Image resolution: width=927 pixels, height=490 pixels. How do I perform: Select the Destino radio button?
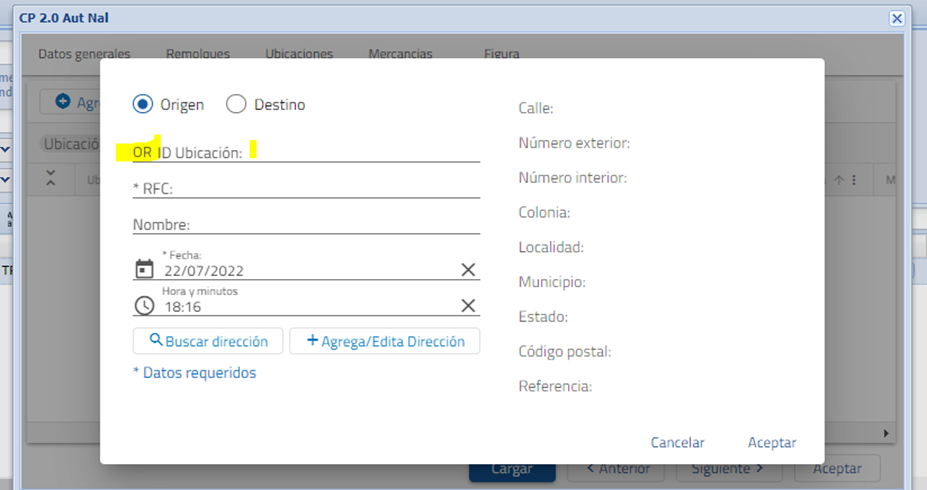point(236,104)
